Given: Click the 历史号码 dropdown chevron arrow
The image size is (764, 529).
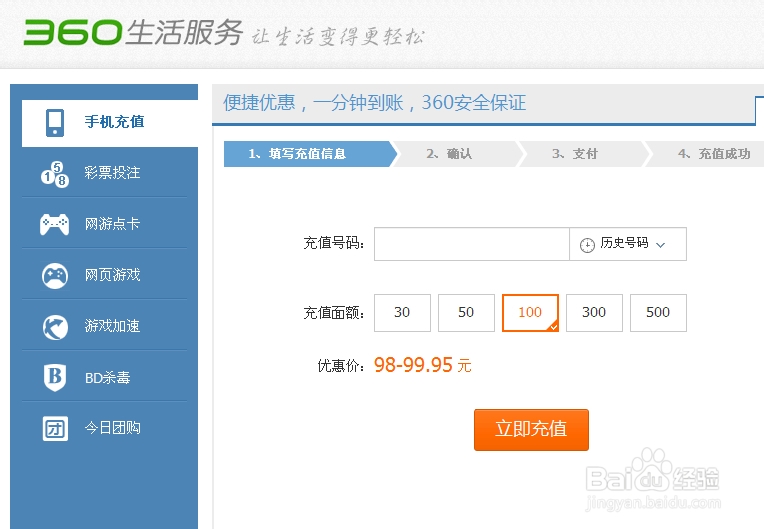Looking at the screenshot, I should pos(661,245).
